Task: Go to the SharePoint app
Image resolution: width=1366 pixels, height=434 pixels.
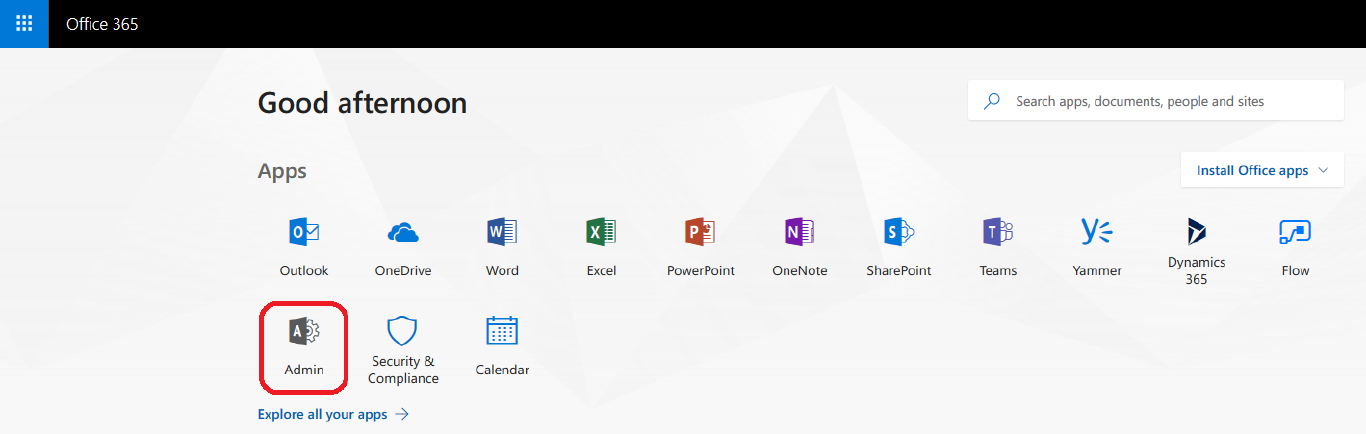Action: pos(898,245)
